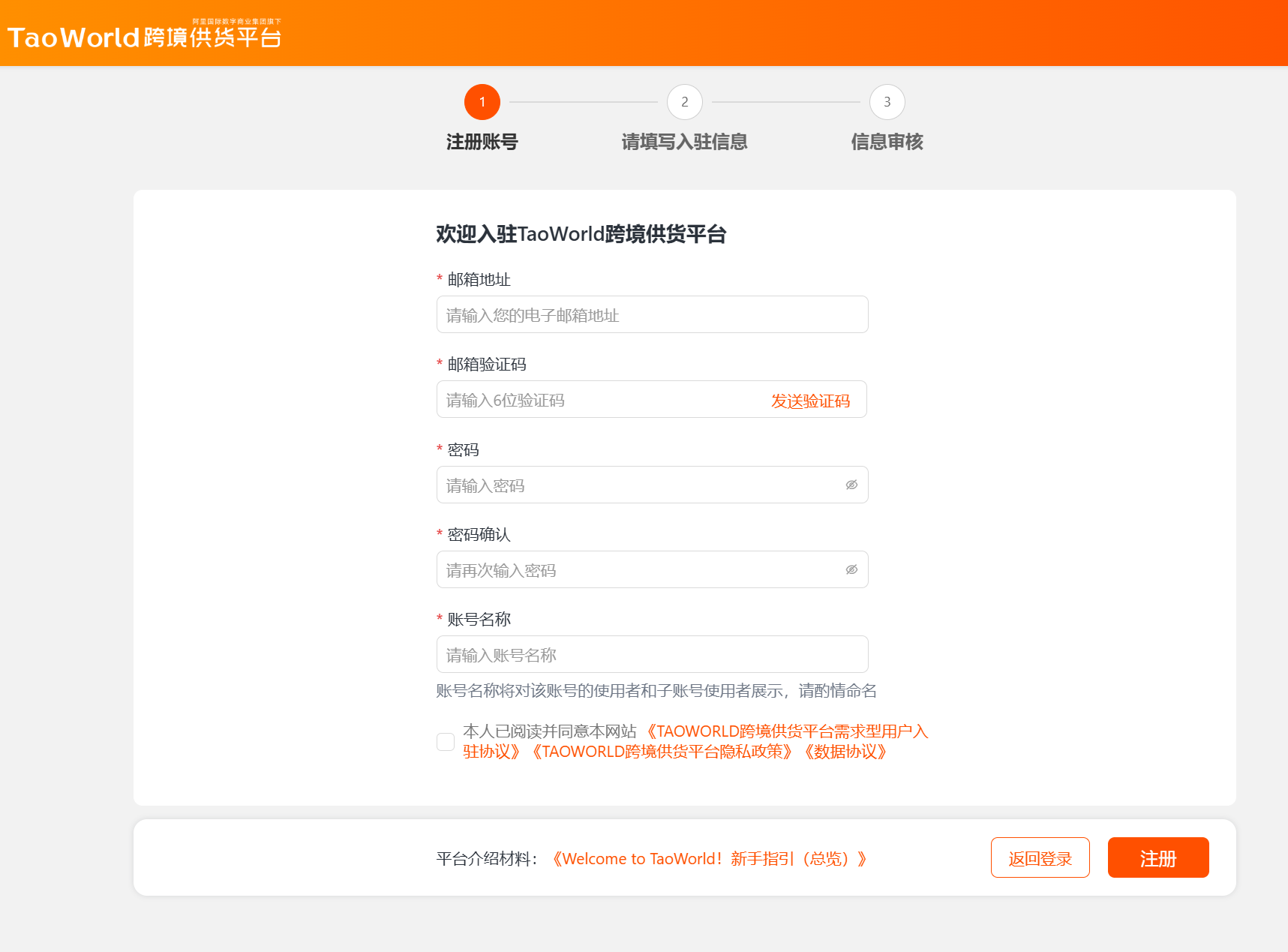Screen dimensions: 1288x952
Task: Click the password input field
Action: point(638,485)
